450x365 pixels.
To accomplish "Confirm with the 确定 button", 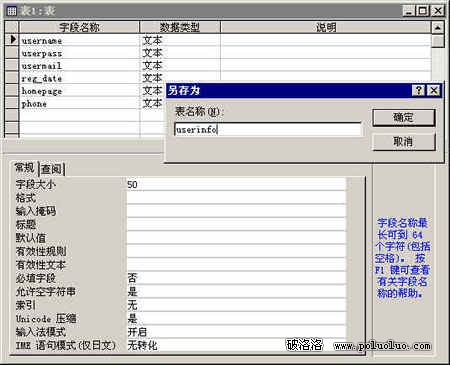I will click(404, 118).
